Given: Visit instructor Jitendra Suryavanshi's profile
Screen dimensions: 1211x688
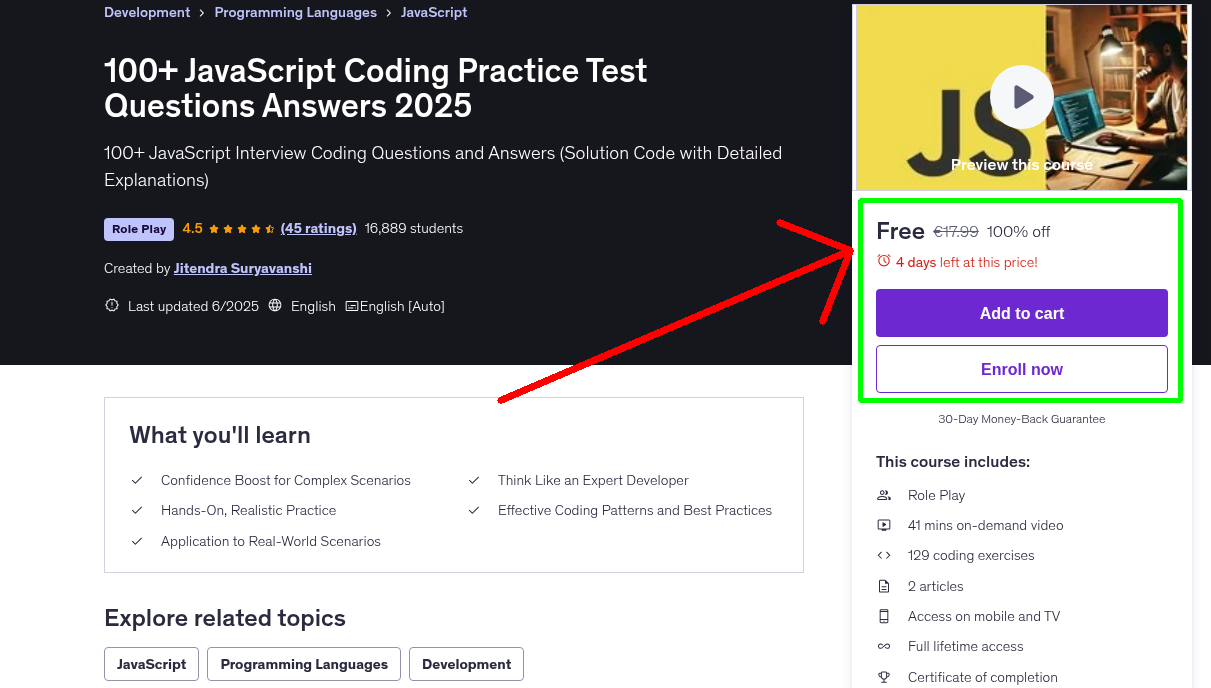Looking at the screenshot, I should click(x=245, y=268).
